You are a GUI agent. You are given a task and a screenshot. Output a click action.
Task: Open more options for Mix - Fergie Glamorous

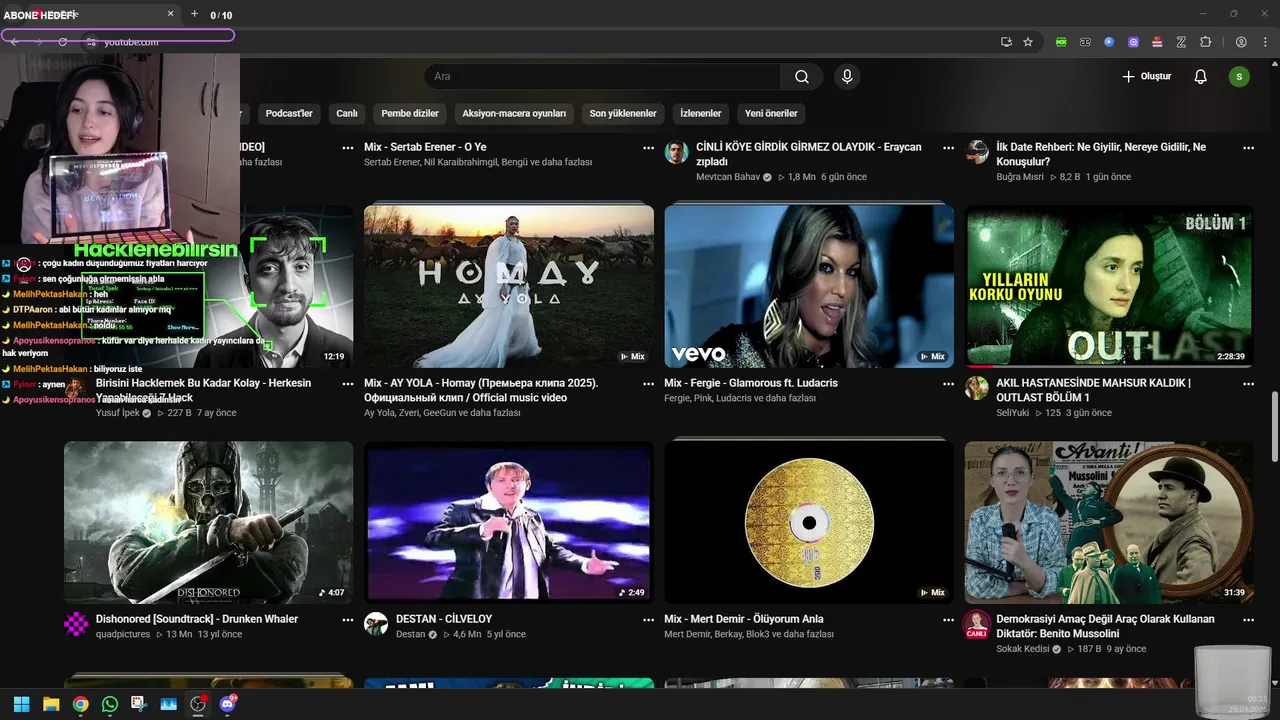[948, 383]
